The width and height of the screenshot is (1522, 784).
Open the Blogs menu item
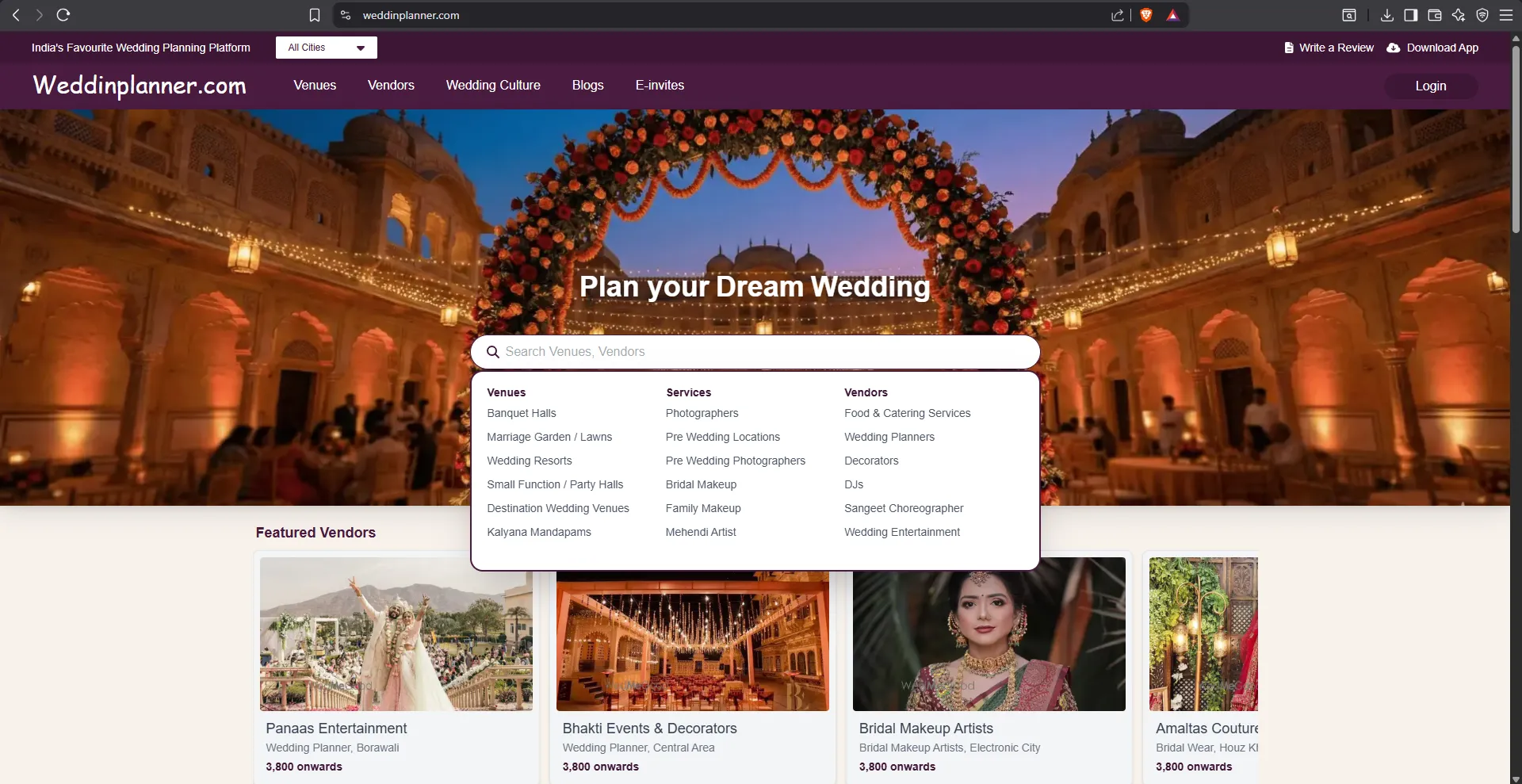(588, 86)
